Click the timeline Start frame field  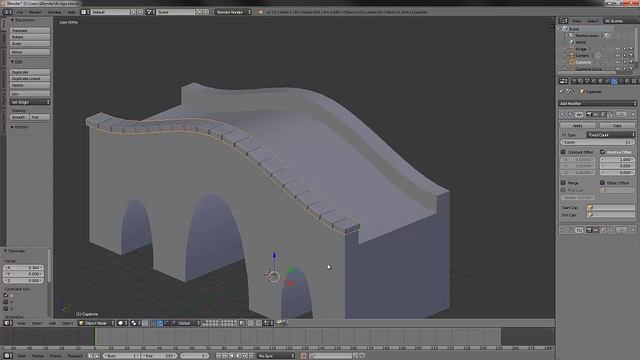coord(121,356)
